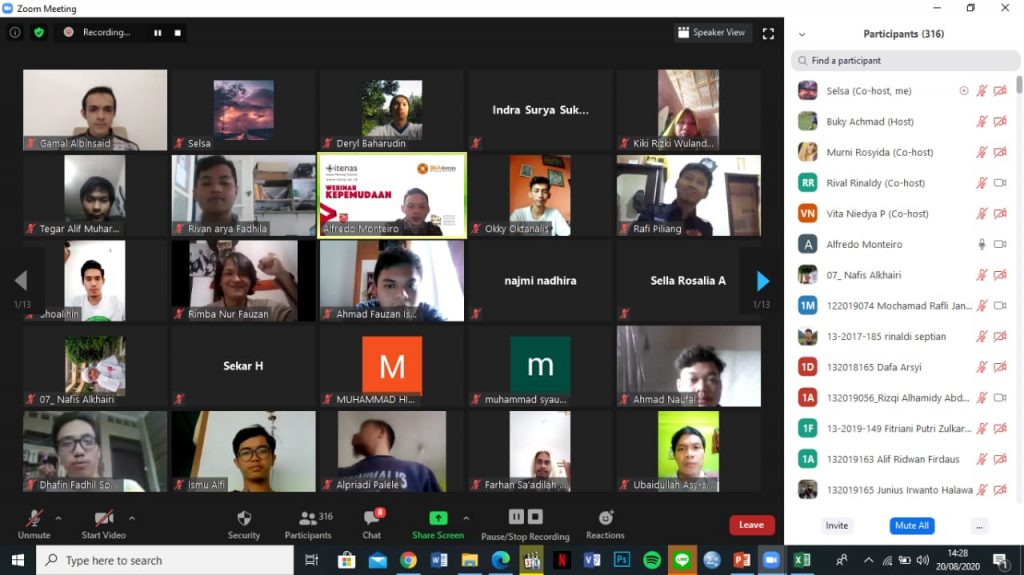The height and width of the screenshot is (575, 1024).
Task: Select Indra Surya Suk... name tile
Action: pos(540,110)
